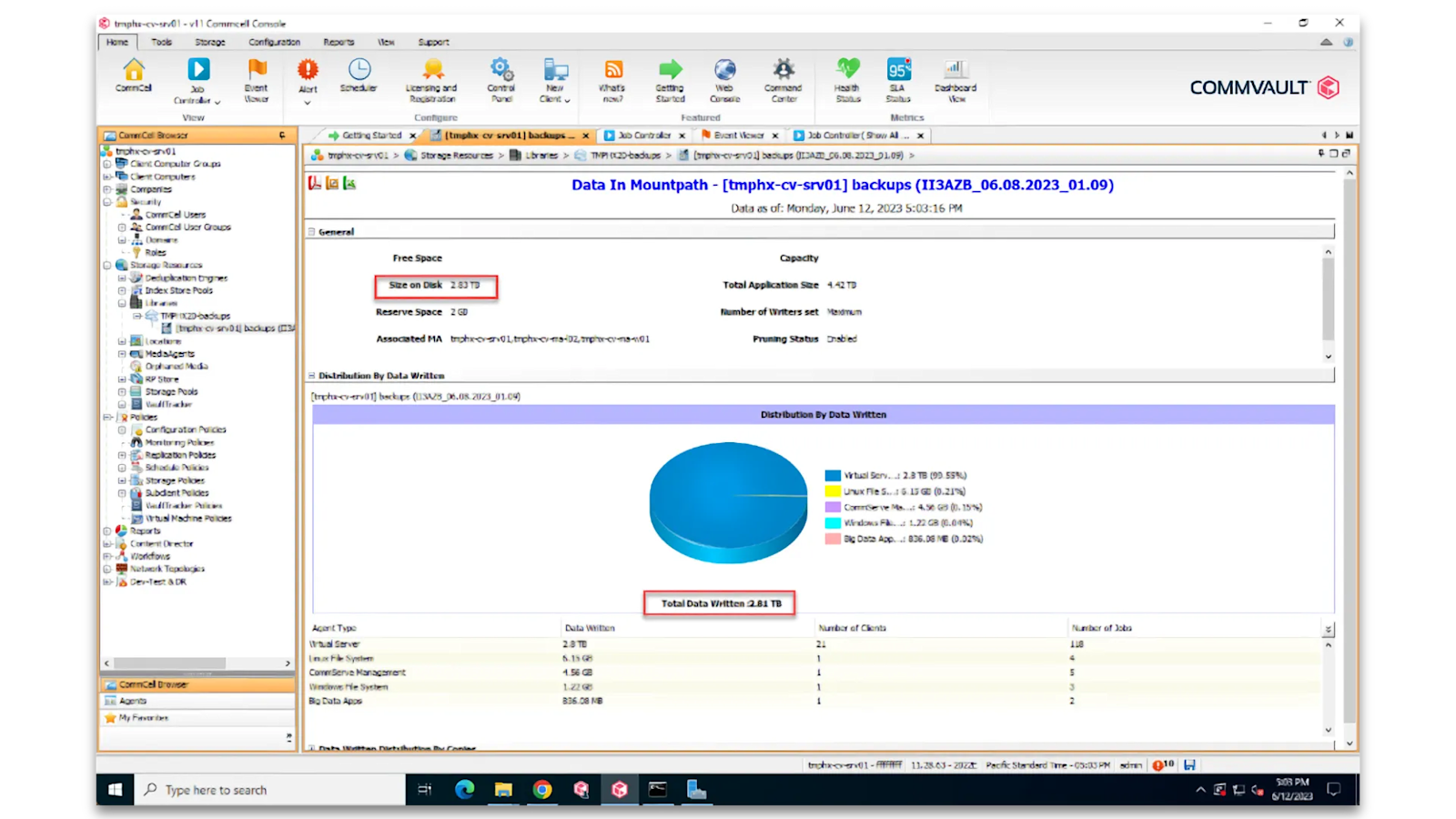
Task: Sort table by Number of Jobs column
Action: click(1102, 628)
